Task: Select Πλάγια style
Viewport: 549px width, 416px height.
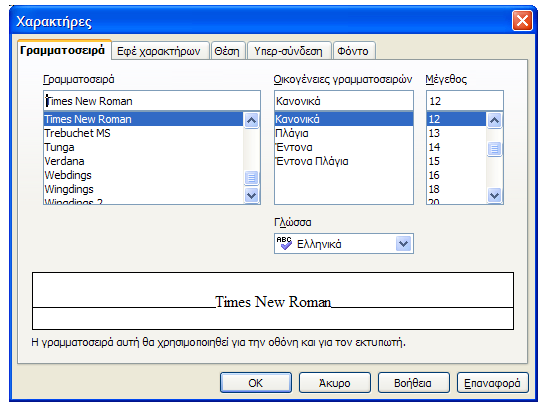Action: (x=344, y=133)
